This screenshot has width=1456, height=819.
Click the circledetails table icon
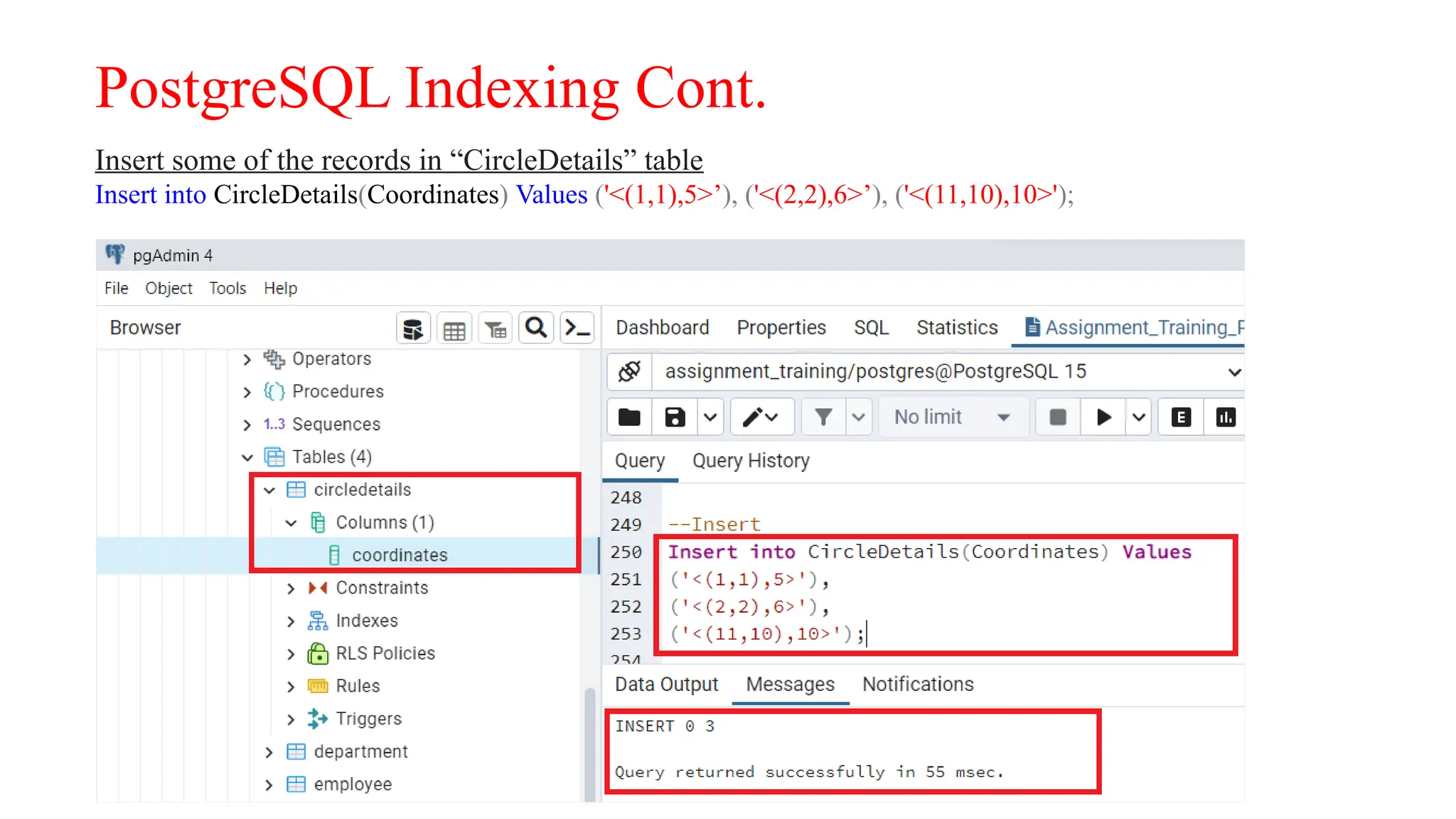coord(296,490)
